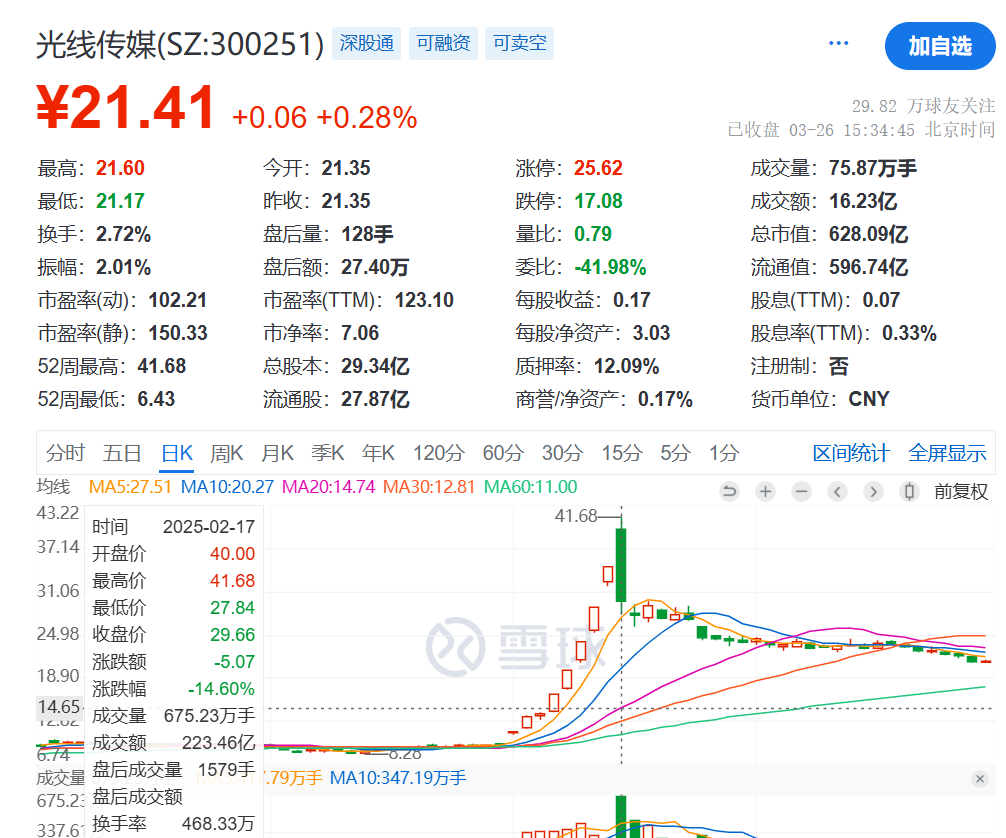The image size is (1006, 838).
Task: Select the 60分 interval tab
Action: (503, 453)
